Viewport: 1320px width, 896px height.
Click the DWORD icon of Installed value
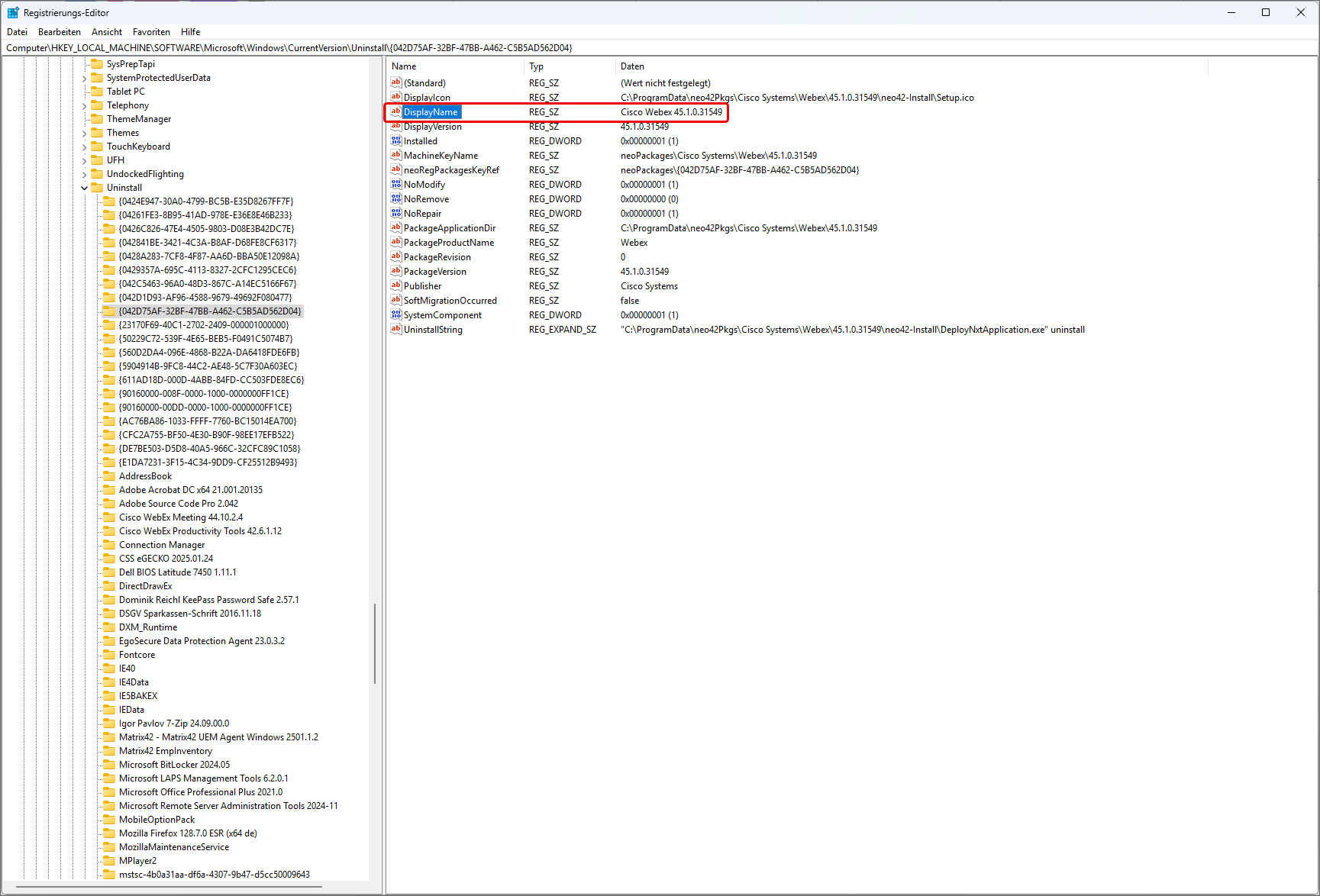[395, 140]
